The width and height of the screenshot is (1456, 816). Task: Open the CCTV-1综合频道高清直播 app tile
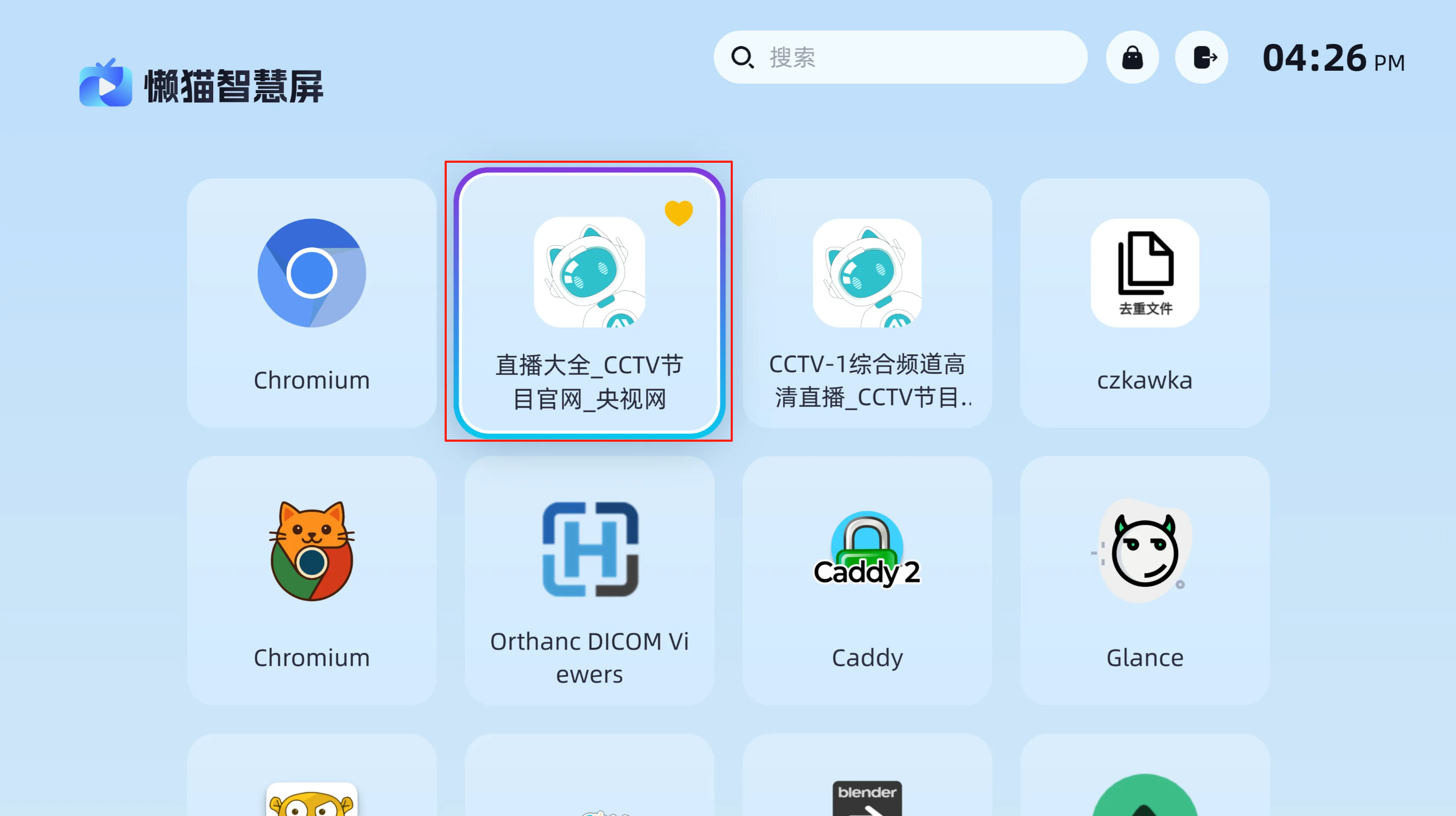point(867,303)
